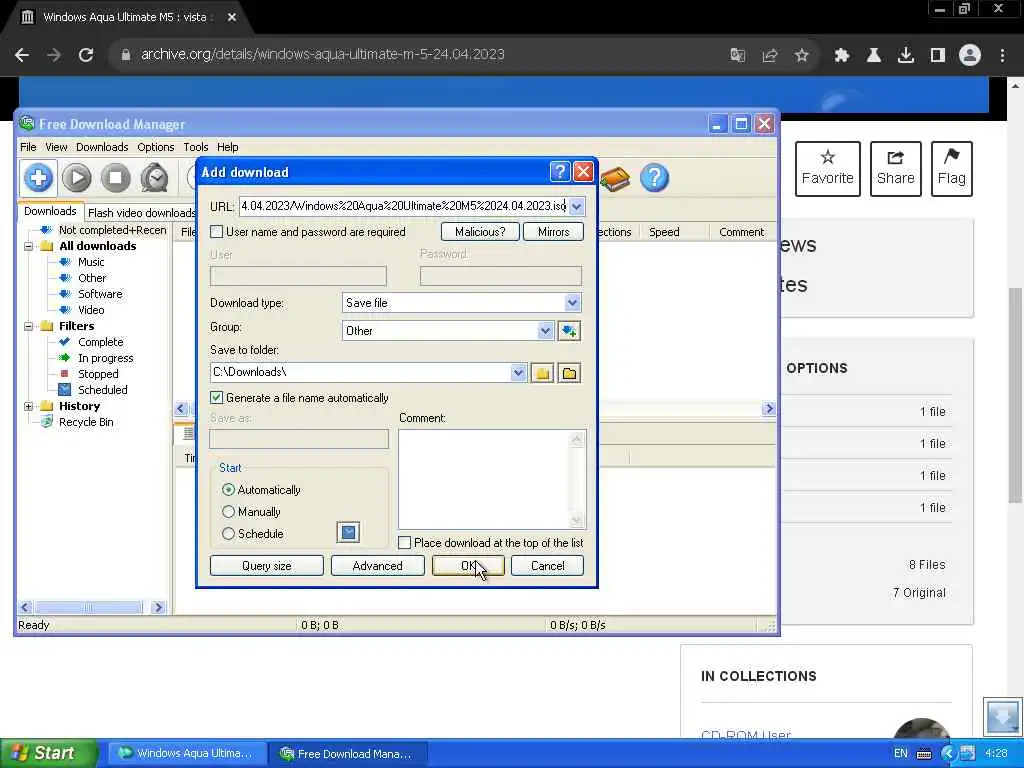Open the Tools menu
Viewport: 1024px width, 768px height.
pyautogui.click(x=195, y=147)
